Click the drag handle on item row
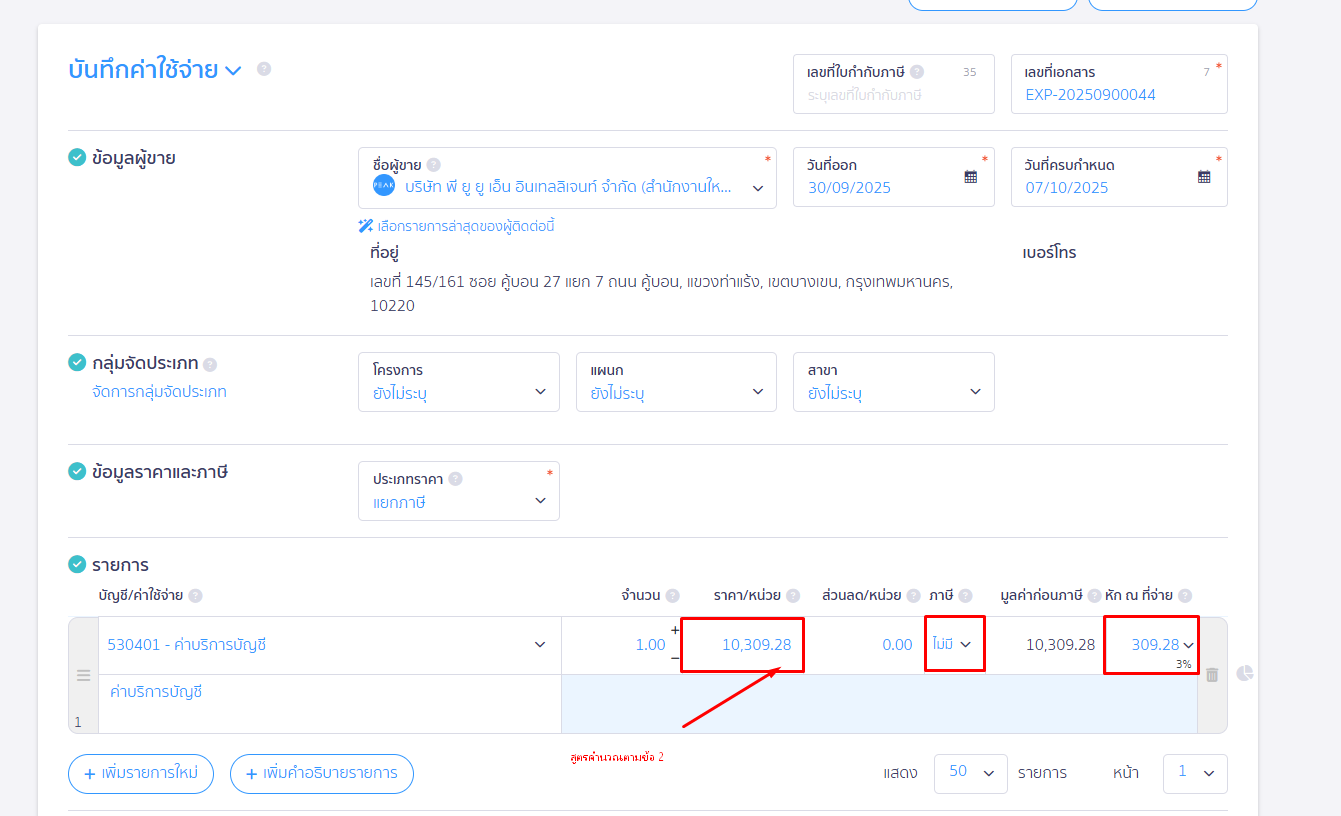 (84, 676)
